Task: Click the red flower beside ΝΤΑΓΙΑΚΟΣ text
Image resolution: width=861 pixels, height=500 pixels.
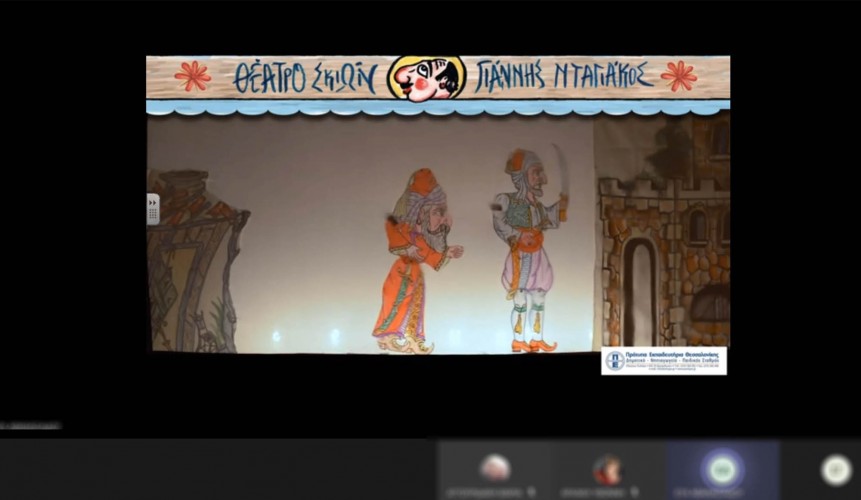Action: click(x=679, y=76)
